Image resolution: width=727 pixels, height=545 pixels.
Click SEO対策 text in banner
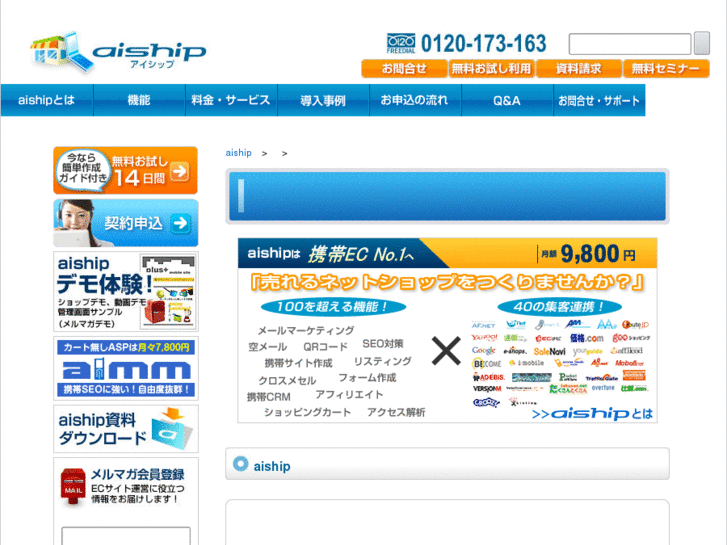383,344
